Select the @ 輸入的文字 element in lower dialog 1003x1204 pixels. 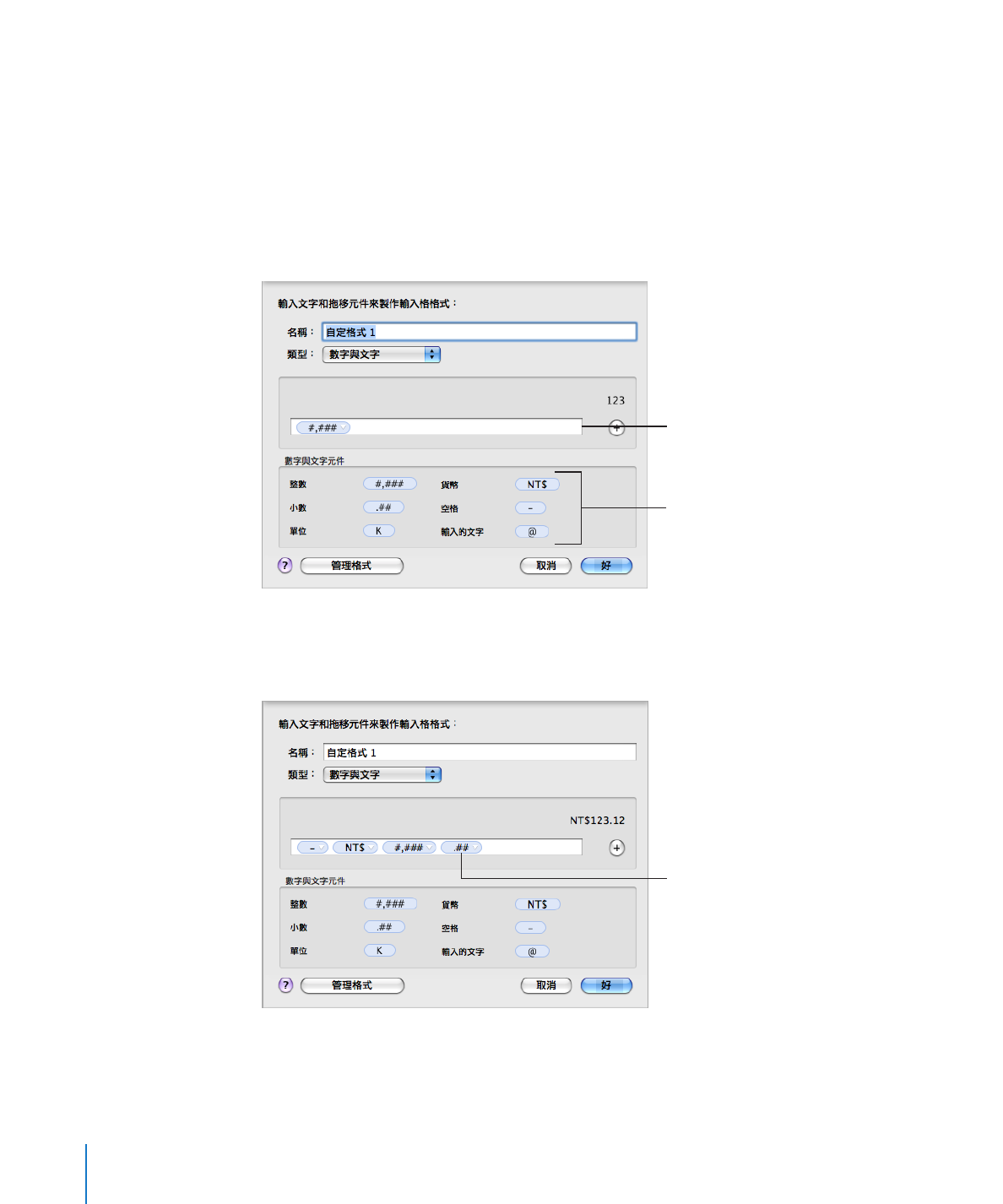(x=533, y=952)
